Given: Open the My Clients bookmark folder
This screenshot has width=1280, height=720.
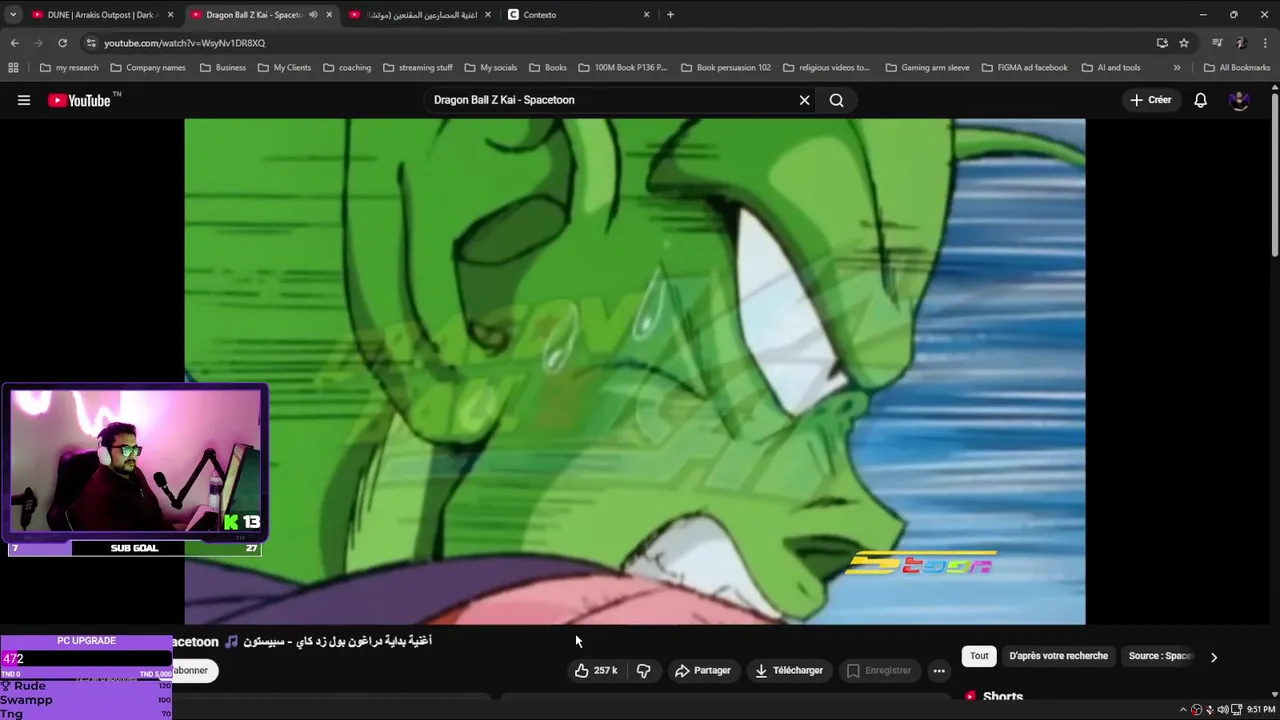Looking at the screenshot, I should coord(285,68).
